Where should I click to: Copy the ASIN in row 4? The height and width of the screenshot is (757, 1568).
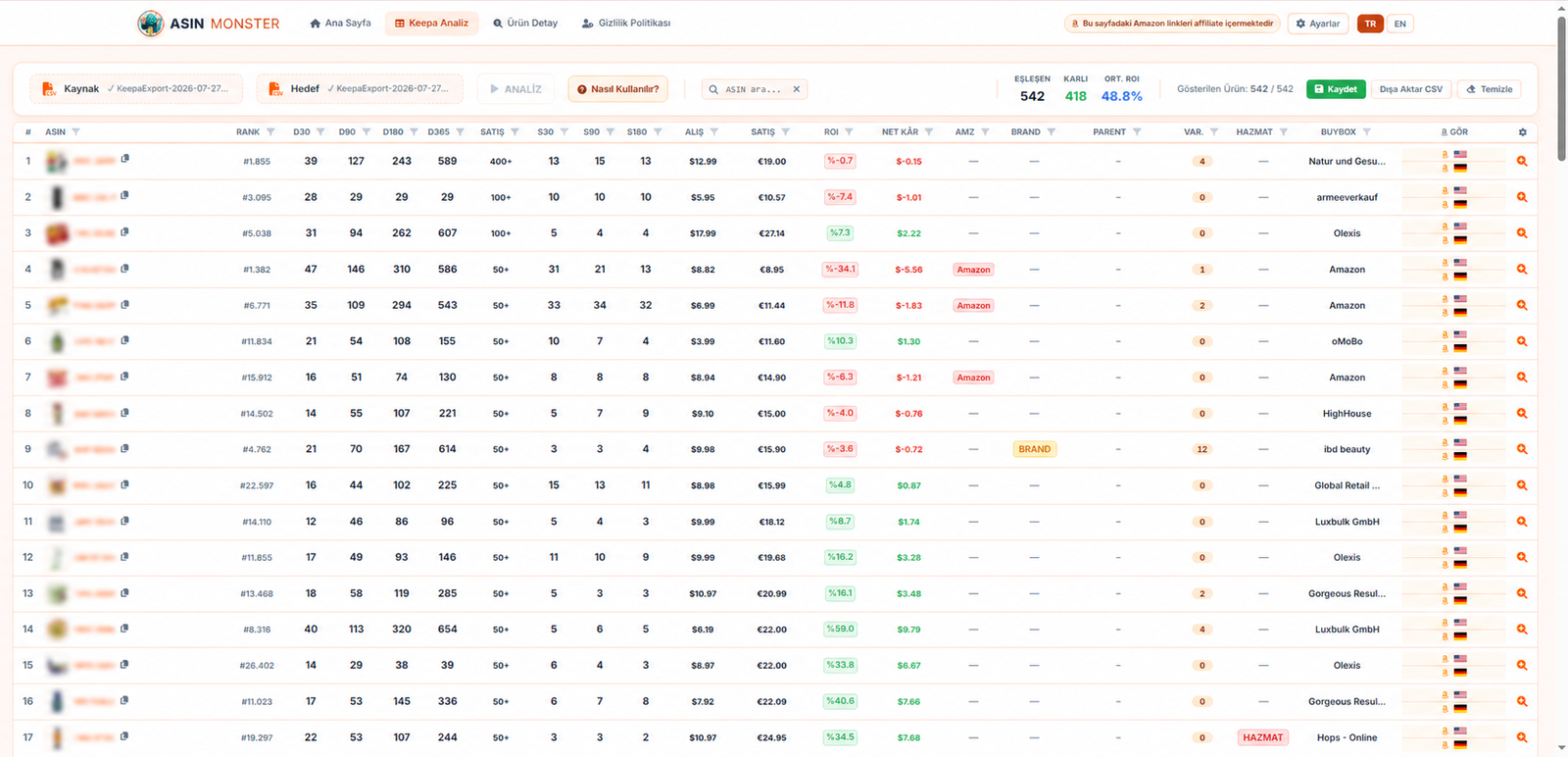124,268
